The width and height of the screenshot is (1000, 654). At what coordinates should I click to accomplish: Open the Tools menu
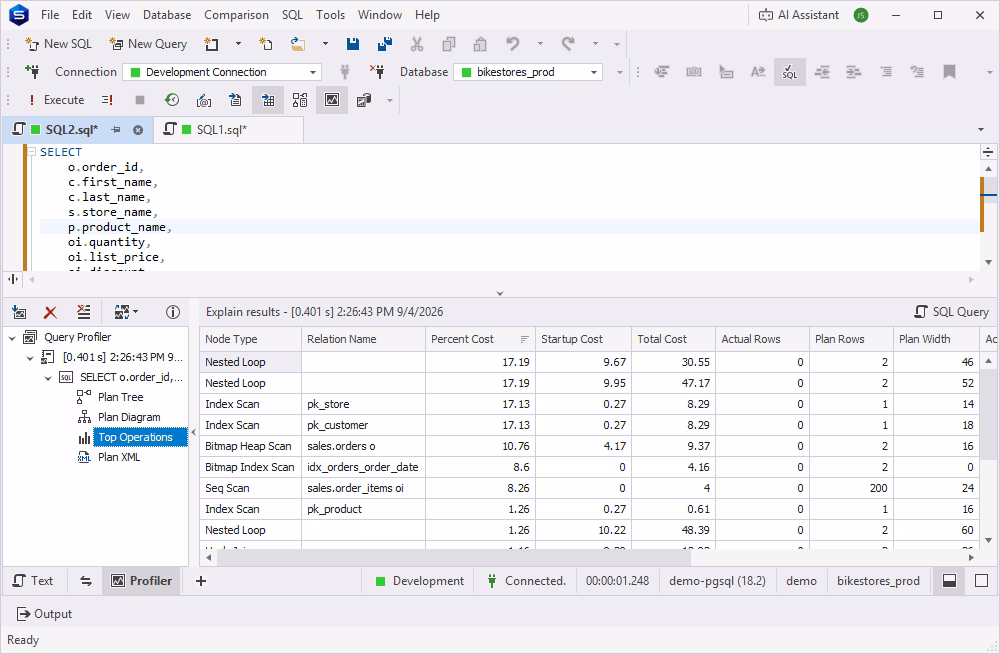point(330,15)
